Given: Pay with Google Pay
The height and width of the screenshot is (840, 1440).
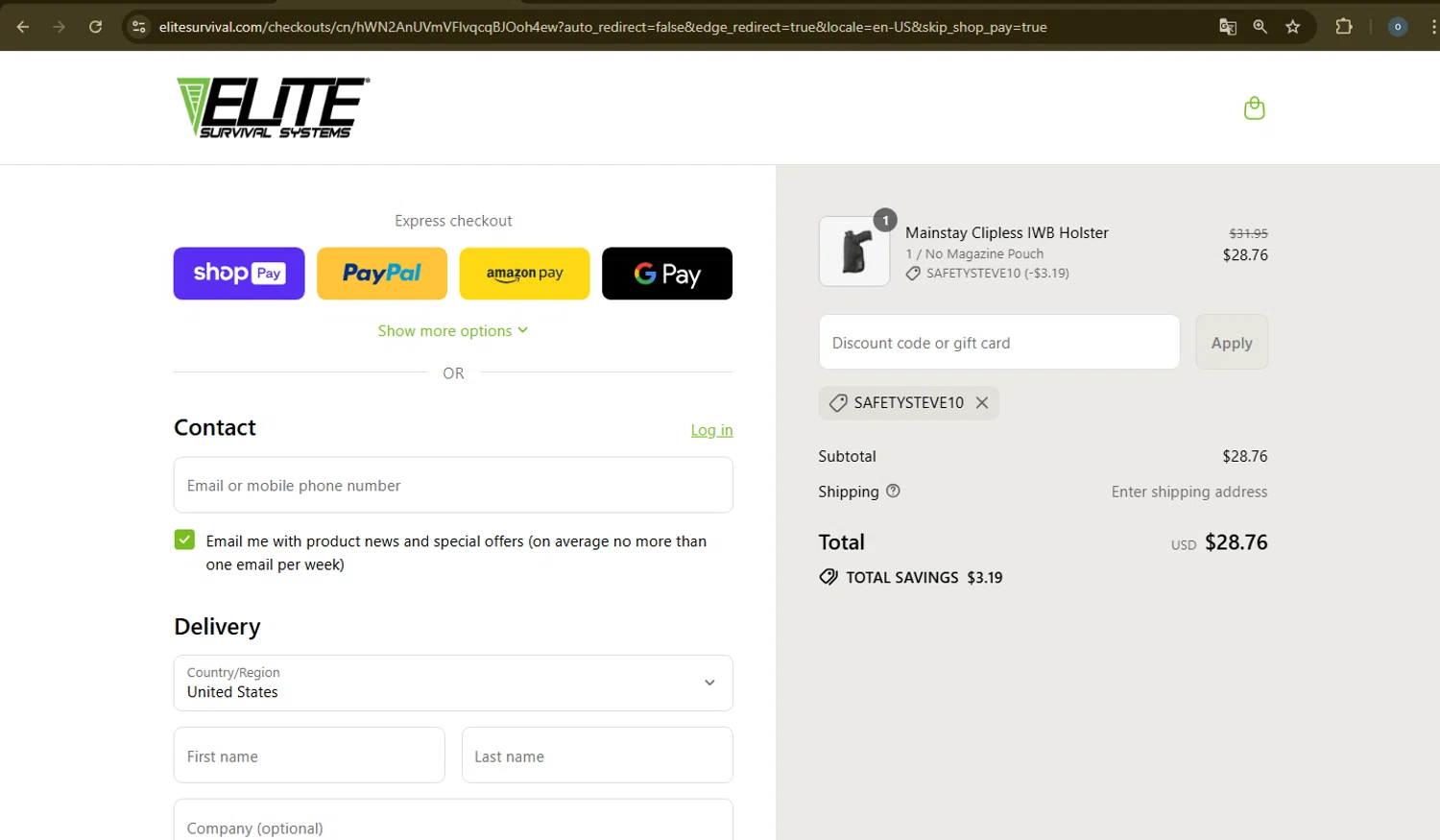Looking at the screenshot, I should click(667, 274).
